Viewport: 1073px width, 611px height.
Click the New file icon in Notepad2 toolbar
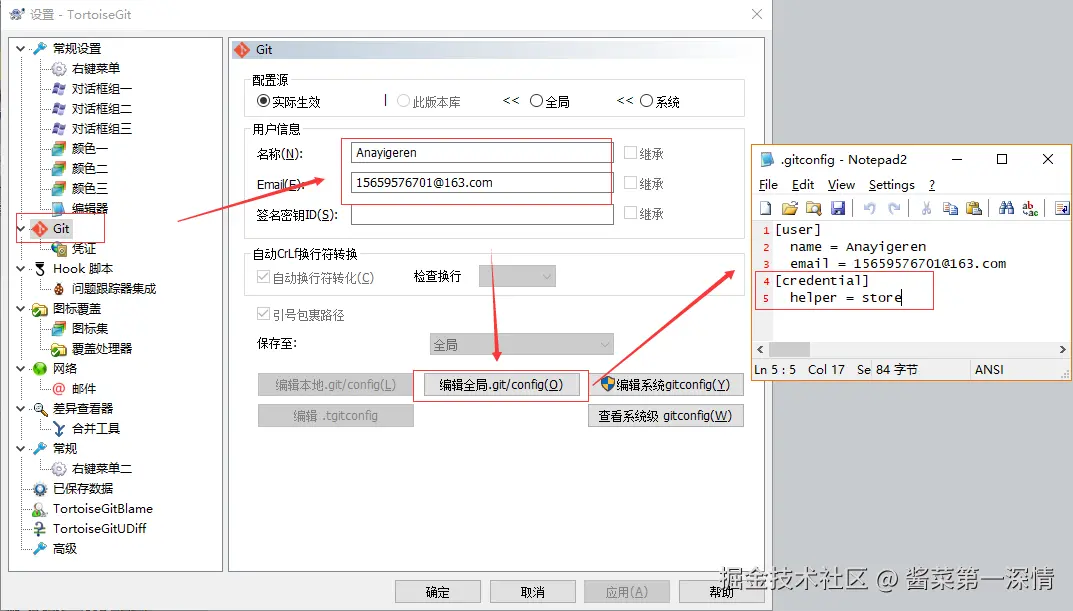click(766, 208)
